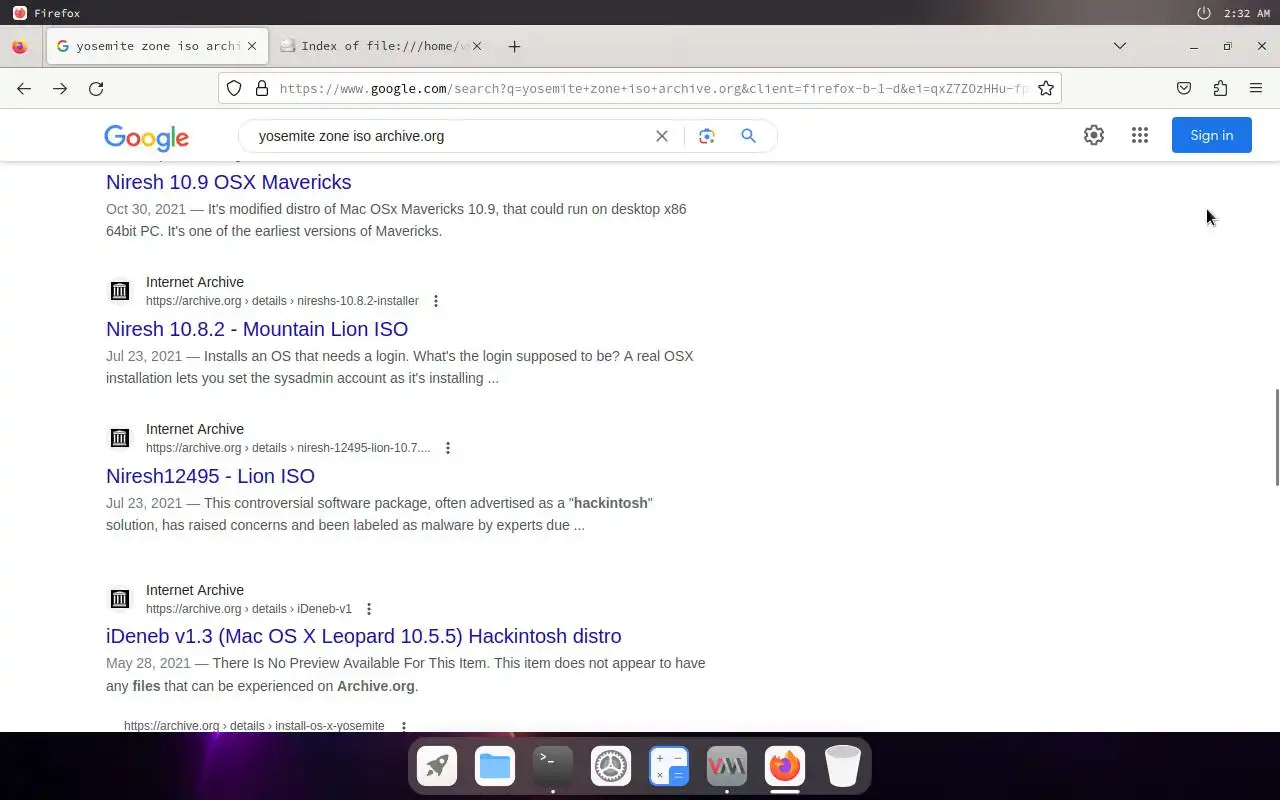The width and height of the screenshot is (1280, 800).
Task: Open the power menu in the top bar
Action: 1203,13
